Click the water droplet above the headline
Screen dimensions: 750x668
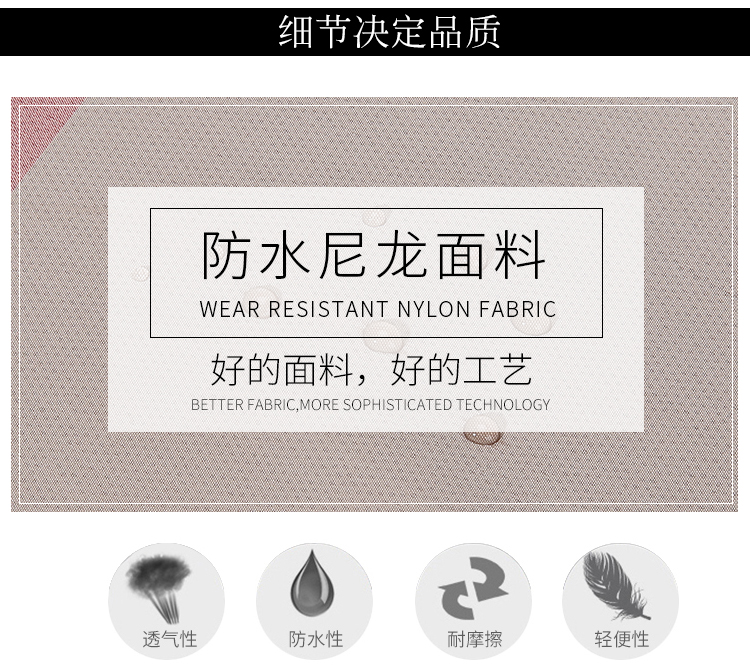376,218
